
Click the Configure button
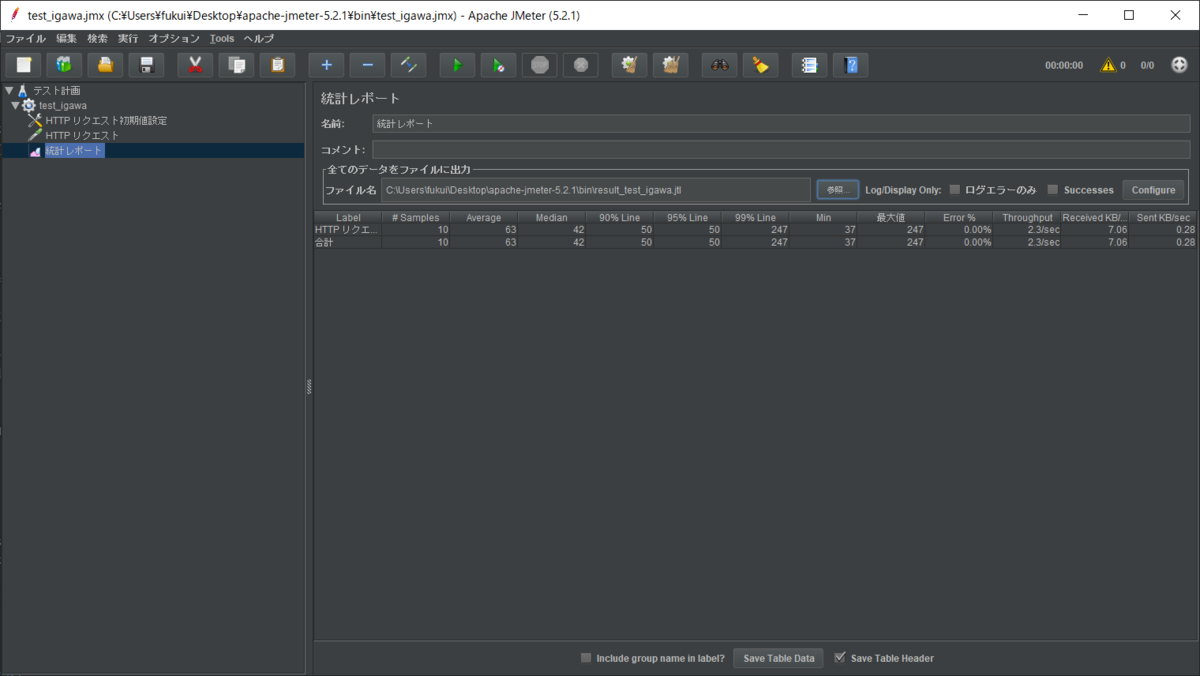1153,190
